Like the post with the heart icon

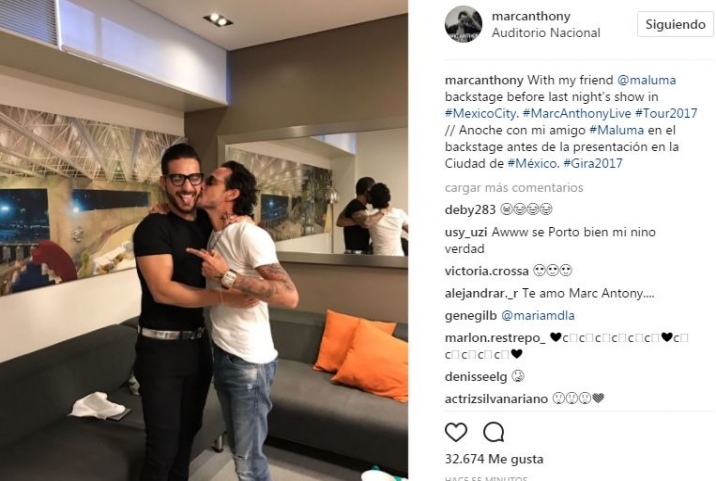coord(456,432)
